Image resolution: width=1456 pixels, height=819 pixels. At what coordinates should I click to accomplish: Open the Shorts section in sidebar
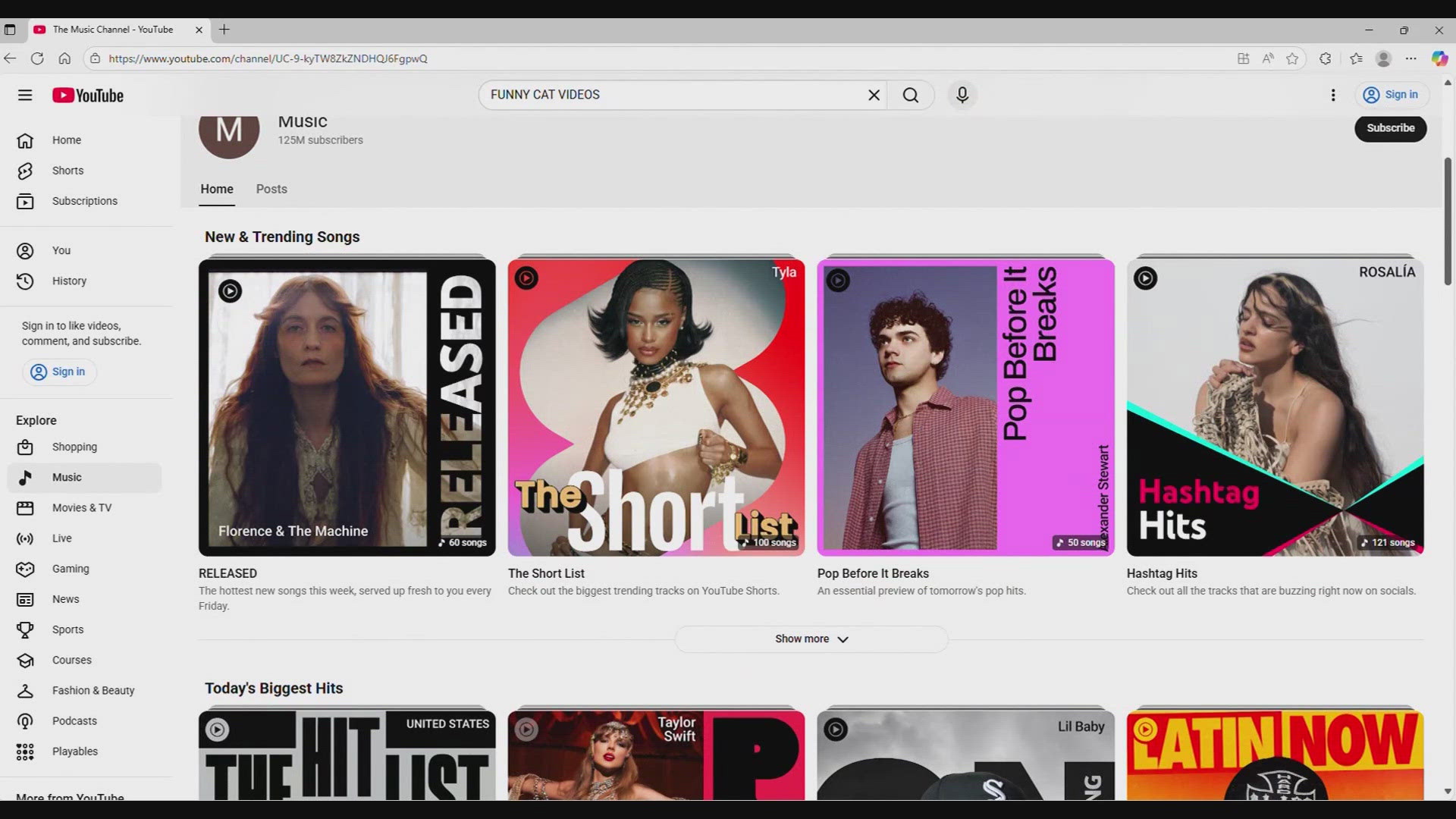(67, 170)
